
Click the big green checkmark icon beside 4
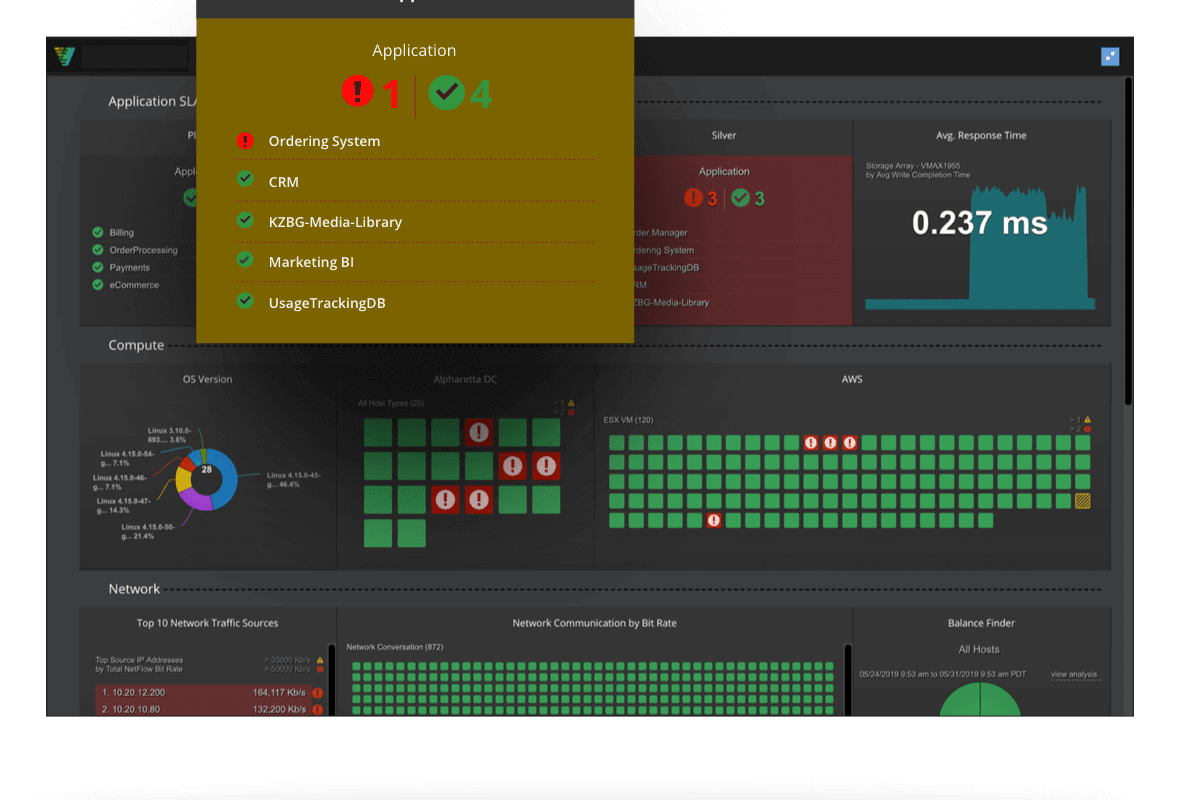pos(446,93)
